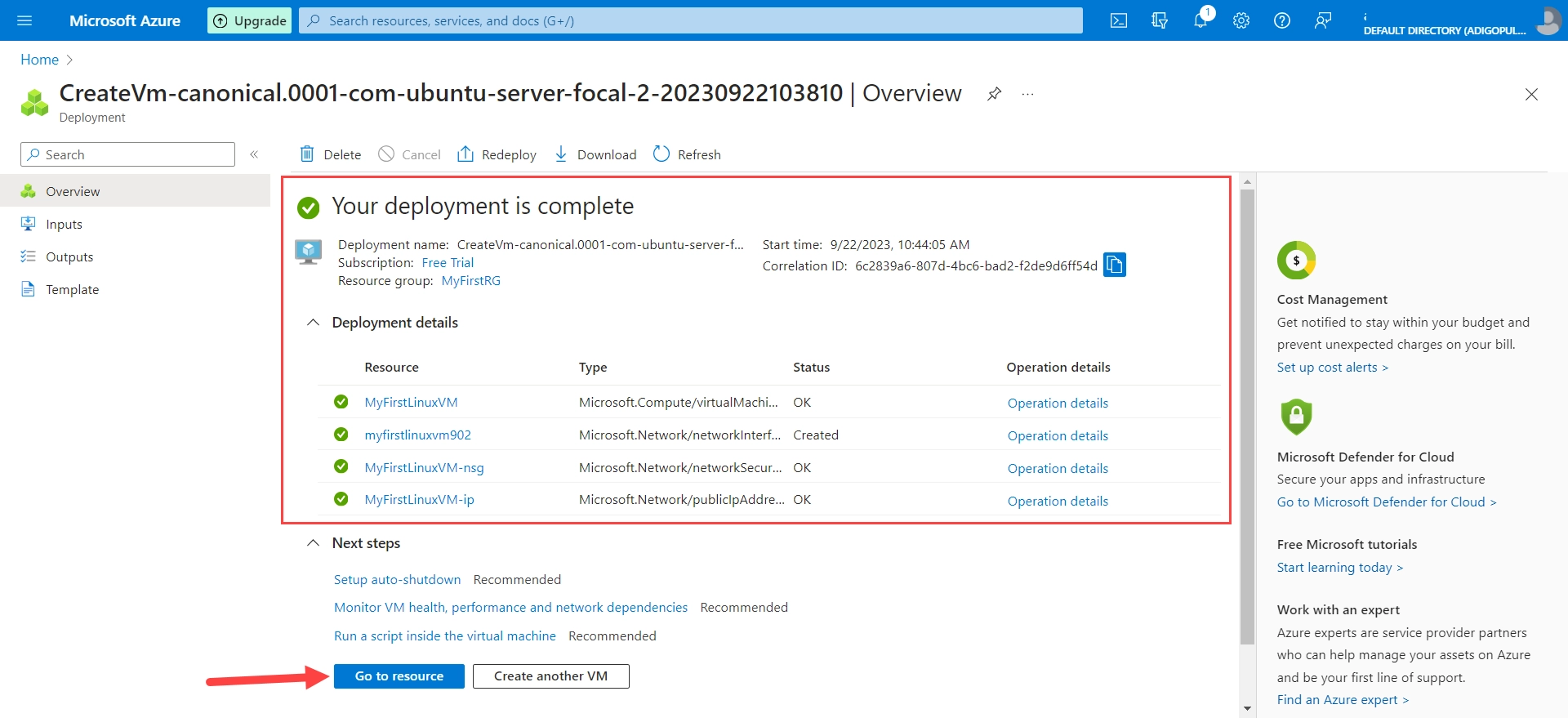Click the Microsoft.Compute/virtualMachi... type cell
Viewport: 1568px width, 718px height.
[678, 402]
